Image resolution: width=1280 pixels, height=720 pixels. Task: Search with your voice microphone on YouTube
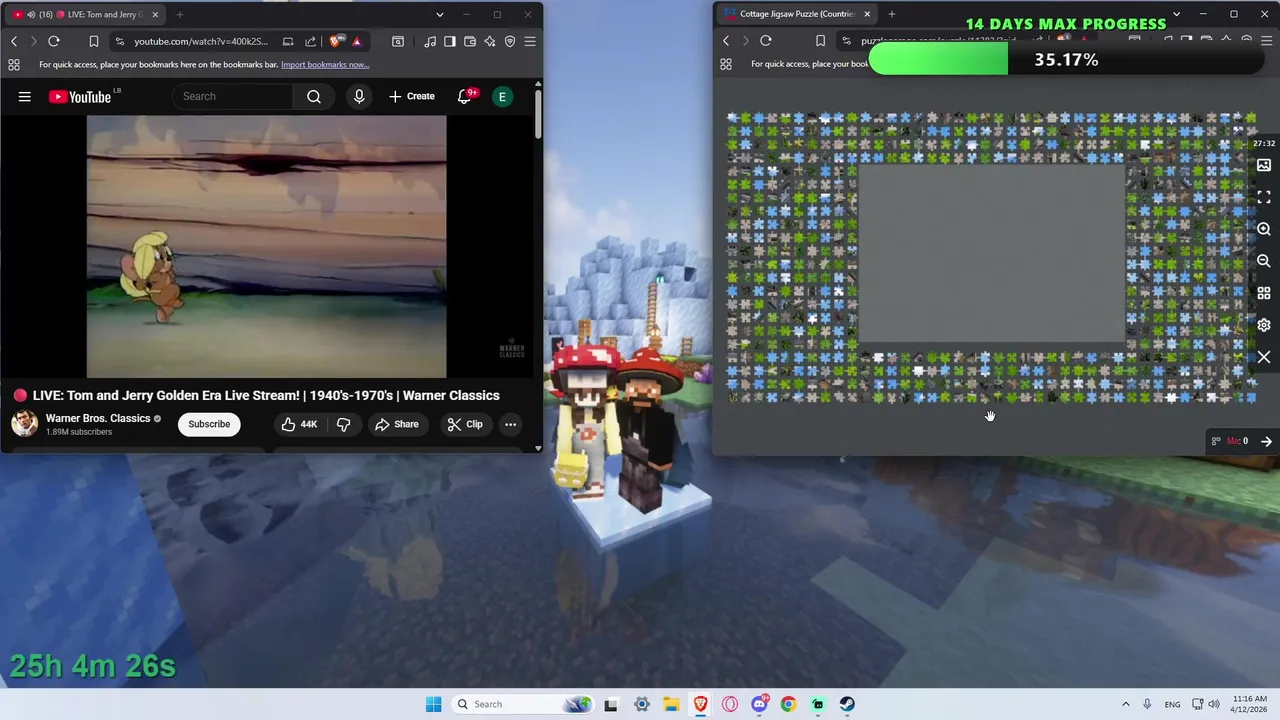point(359,96)
